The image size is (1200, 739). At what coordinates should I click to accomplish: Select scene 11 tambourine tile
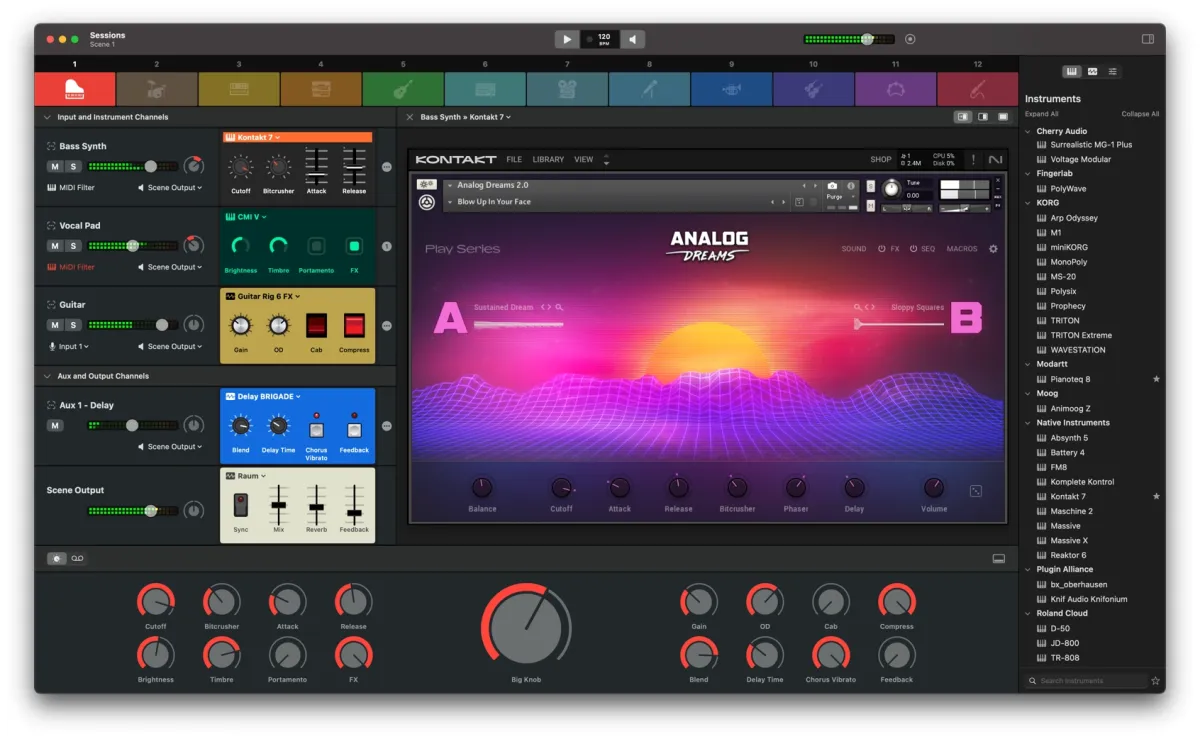pyautogui.click(x=895, y=88)
